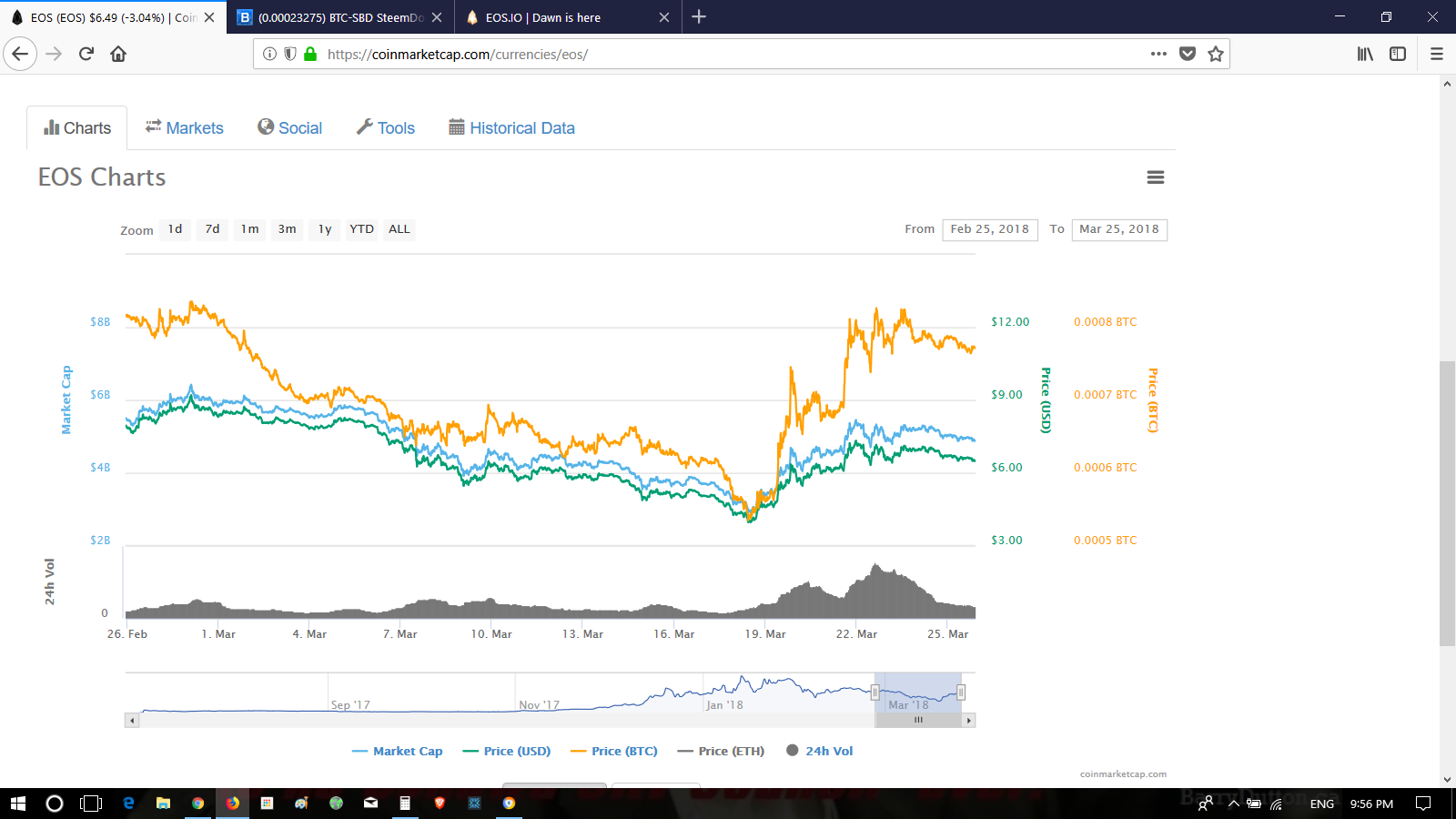1456x819 pixels.
Task: Select the Charts tab
Action: [77, 128]
